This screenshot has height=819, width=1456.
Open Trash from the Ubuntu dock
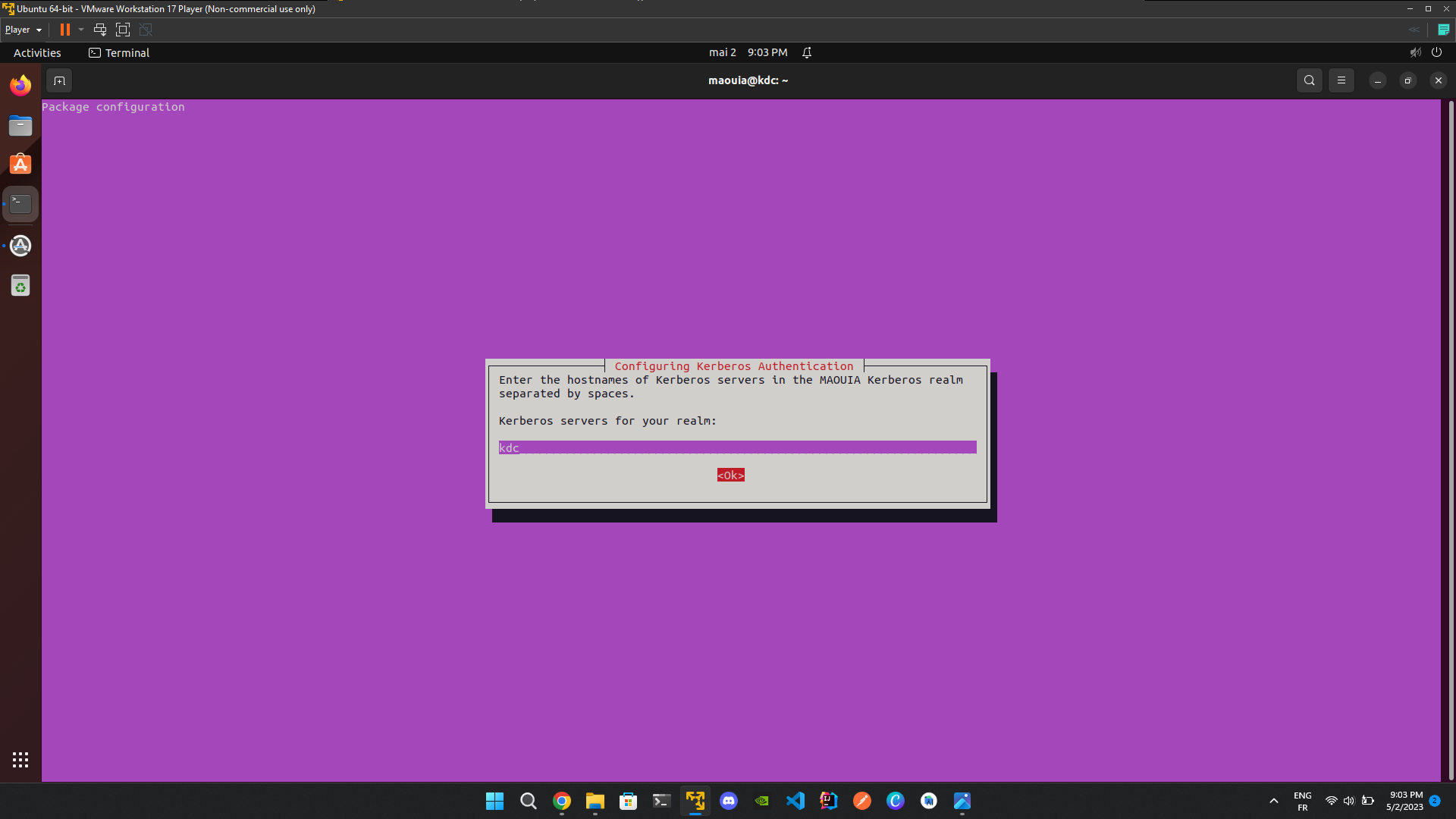coord(20,286)
